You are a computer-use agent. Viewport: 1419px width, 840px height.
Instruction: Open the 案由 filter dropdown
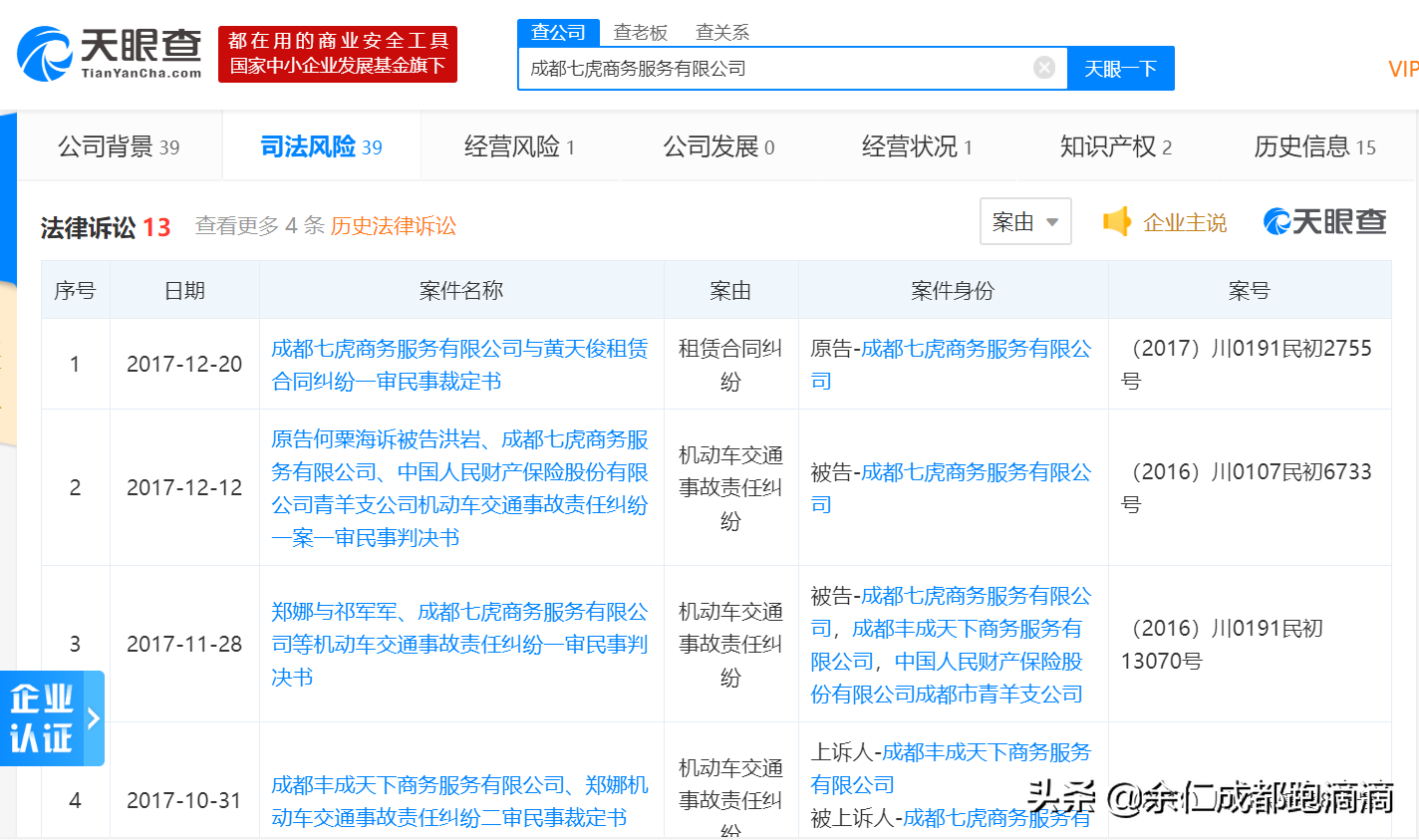coord(1024,221)
